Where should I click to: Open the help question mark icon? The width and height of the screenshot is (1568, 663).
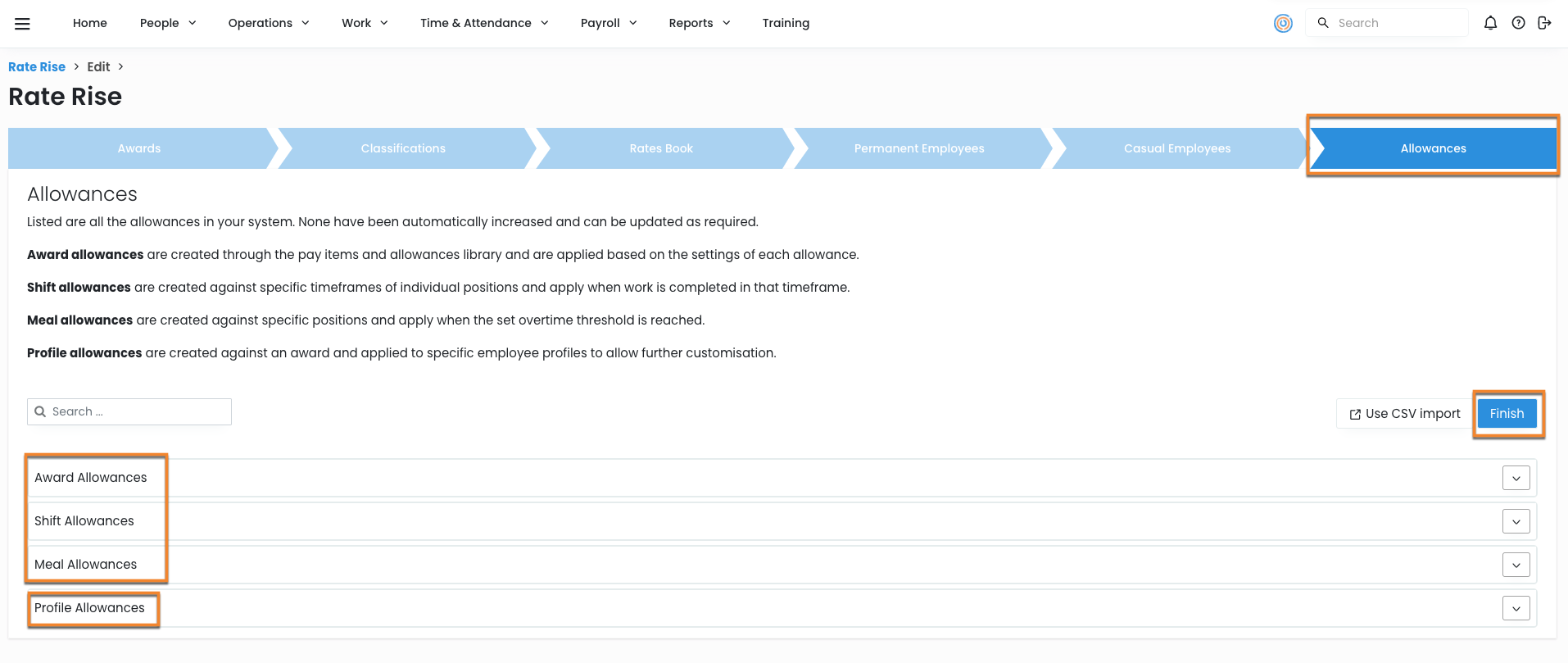(x=1518, y=23)
